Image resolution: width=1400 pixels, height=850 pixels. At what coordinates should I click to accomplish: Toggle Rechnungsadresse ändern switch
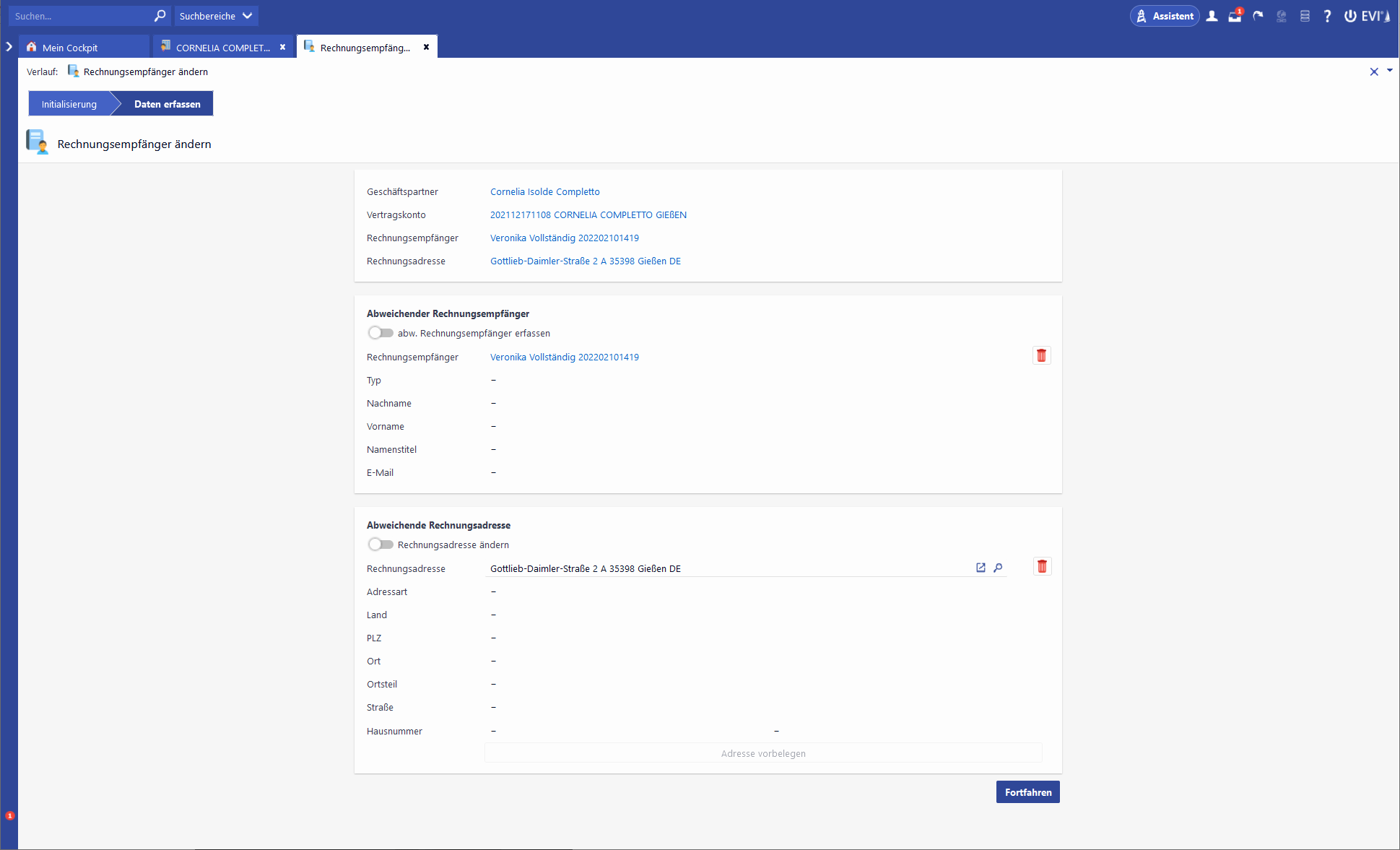(x=381, y=545)
